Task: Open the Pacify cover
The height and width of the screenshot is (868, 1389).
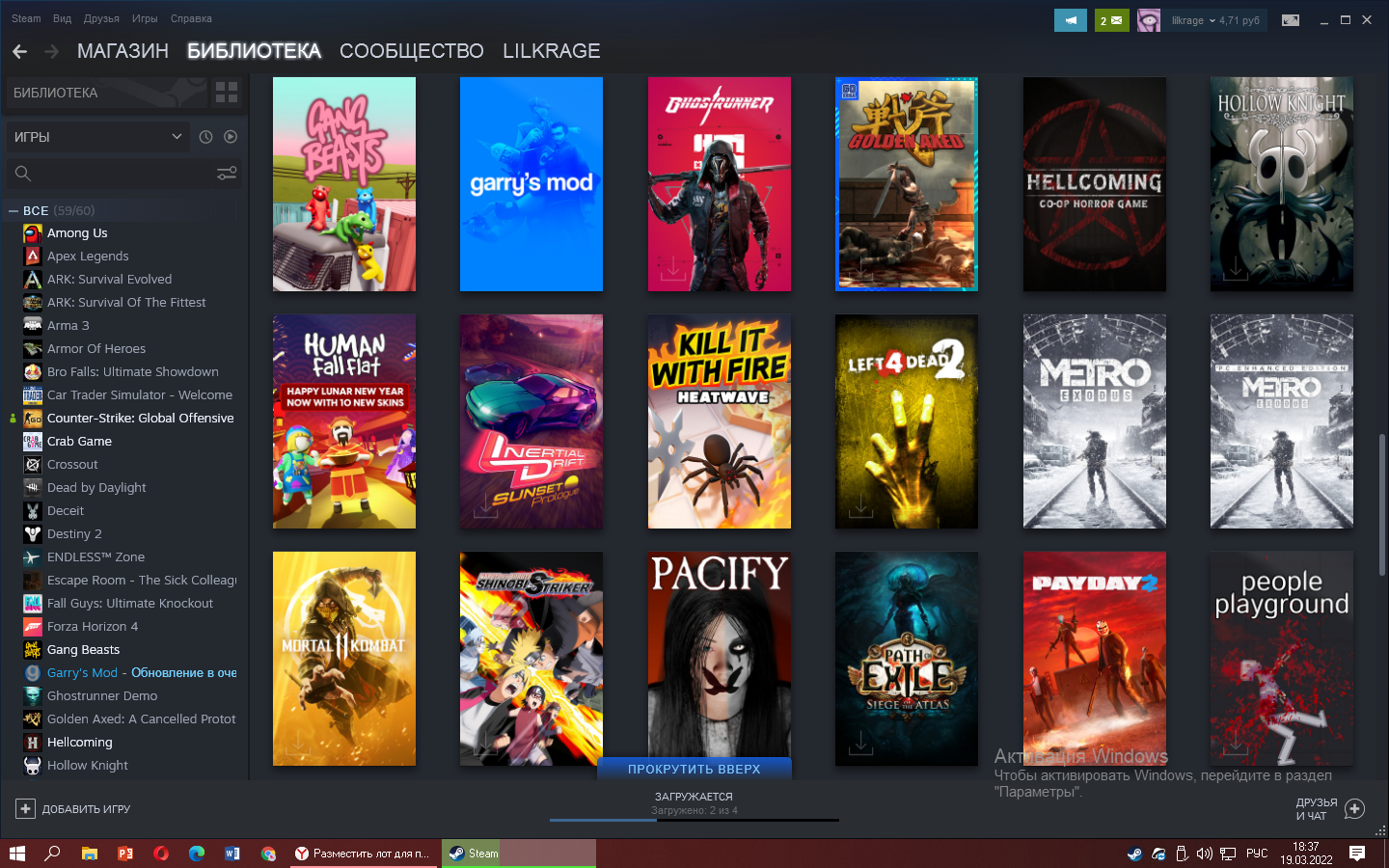Action: 720,655
